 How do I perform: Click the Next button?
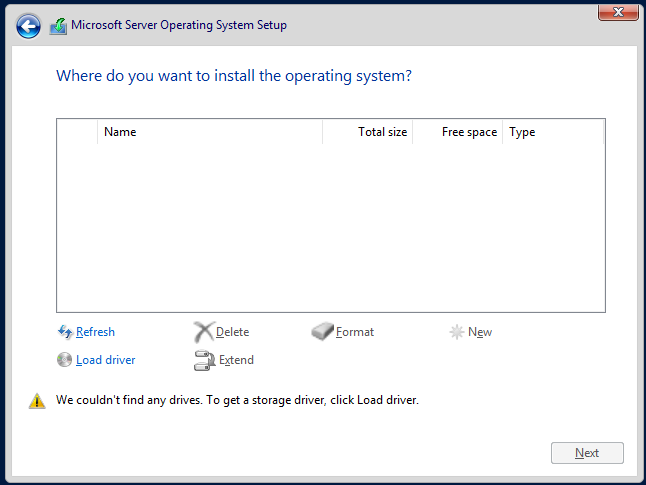tap(587, 453)
